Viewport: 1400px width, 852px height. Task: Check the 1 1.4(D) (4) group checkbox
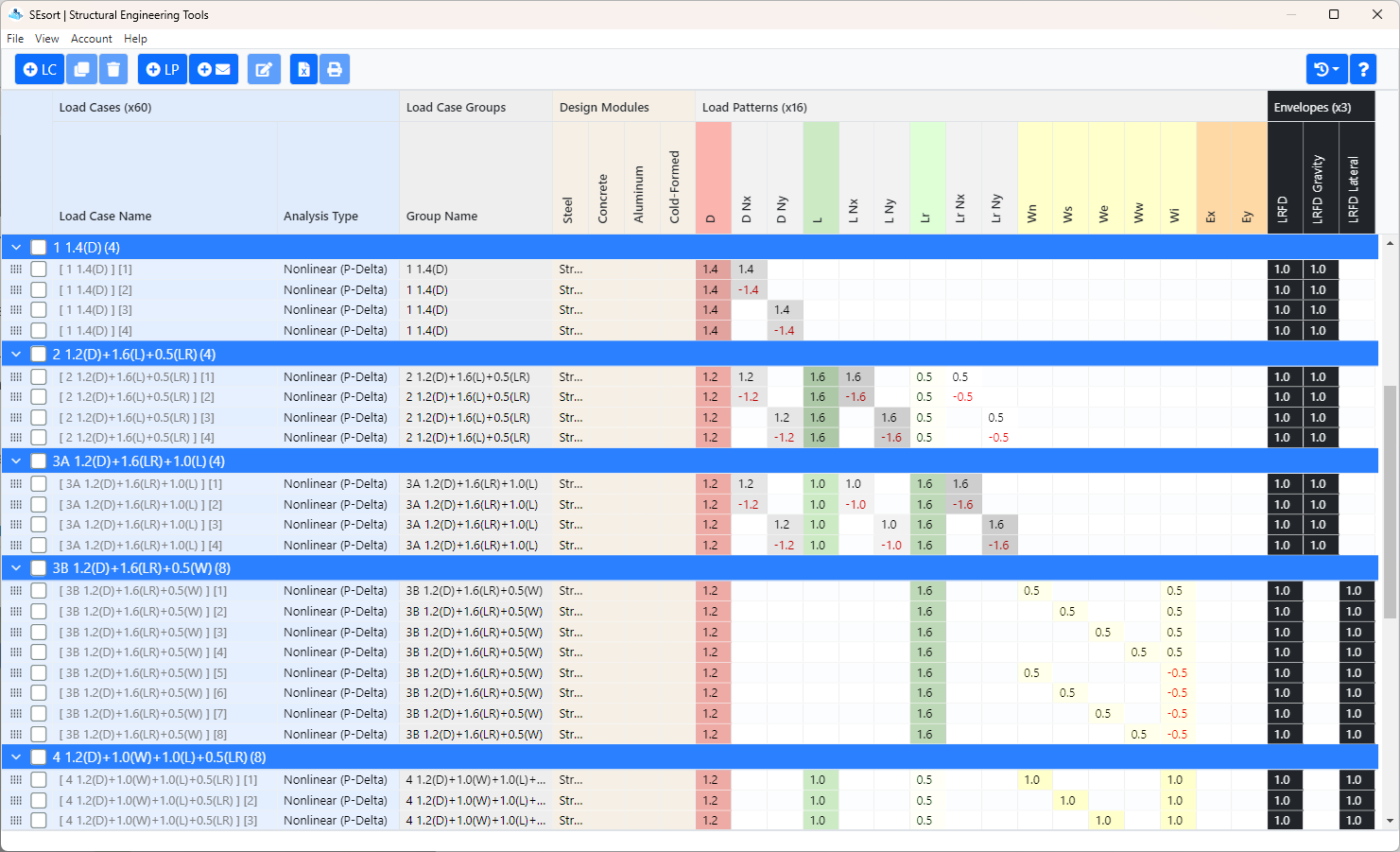pos(38,247)
